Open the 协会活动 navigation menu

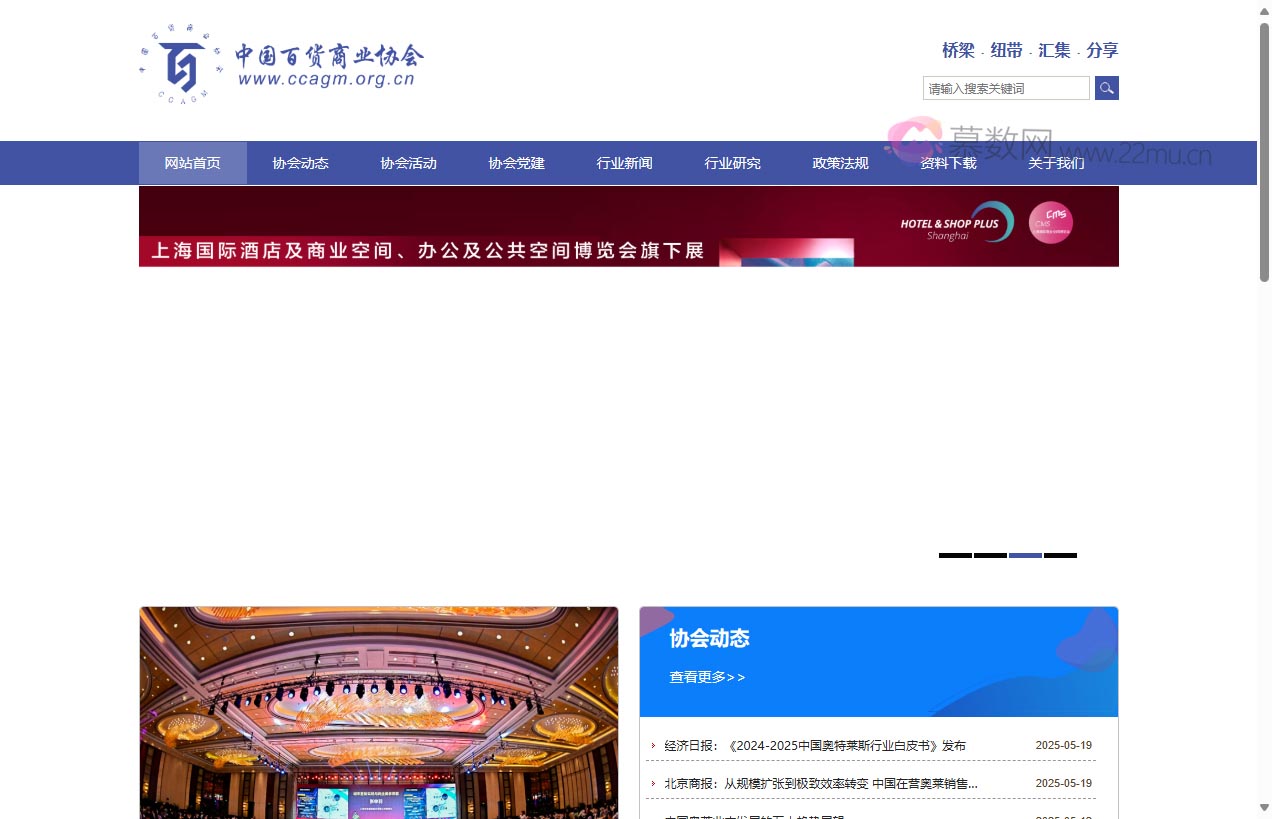click(x=408, y=163)
